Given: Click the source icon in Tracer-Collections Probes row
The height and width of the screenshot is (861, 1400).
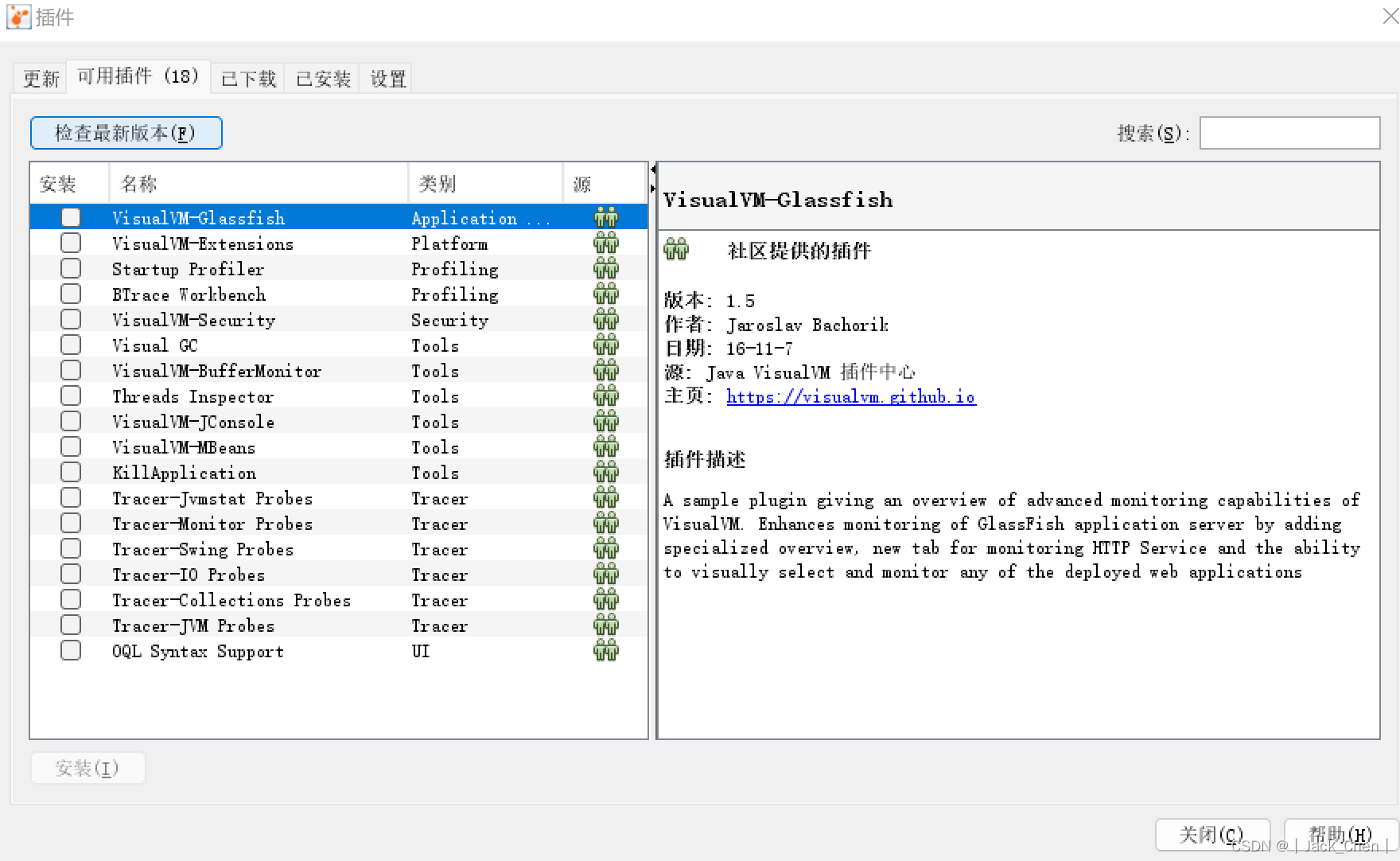Looking at the screenshot, I should 605,599.
